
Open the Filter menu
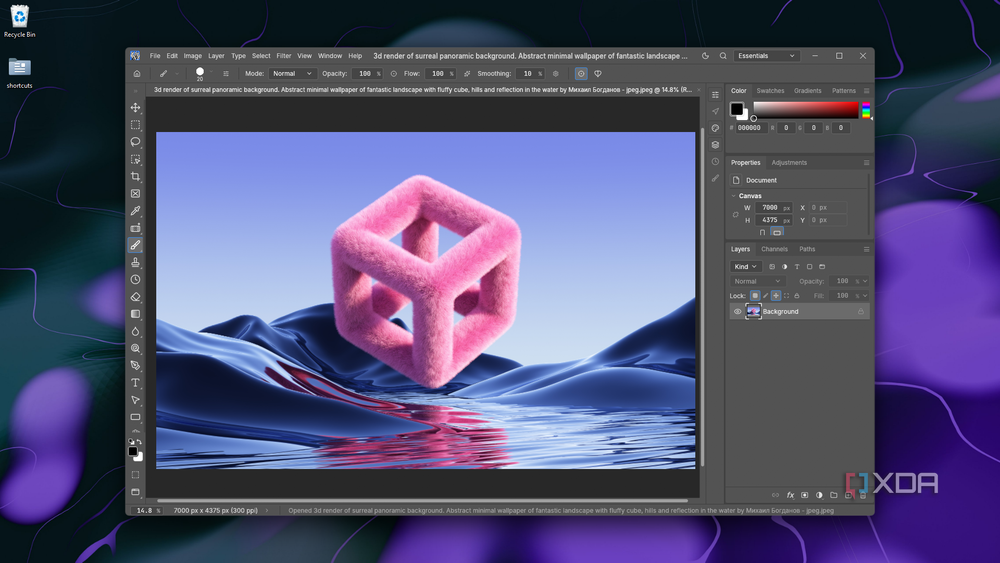coord(284,56)
